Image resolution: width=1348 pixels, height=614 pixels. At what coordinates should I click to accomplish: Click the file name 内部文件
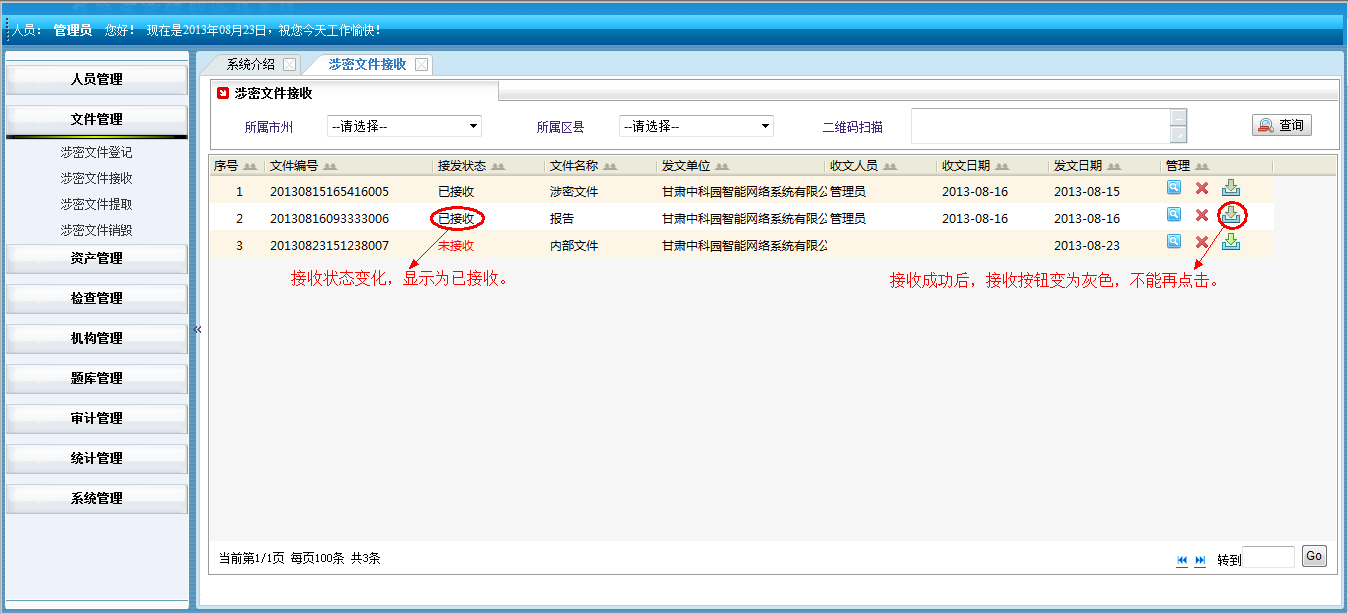point(574,245)
